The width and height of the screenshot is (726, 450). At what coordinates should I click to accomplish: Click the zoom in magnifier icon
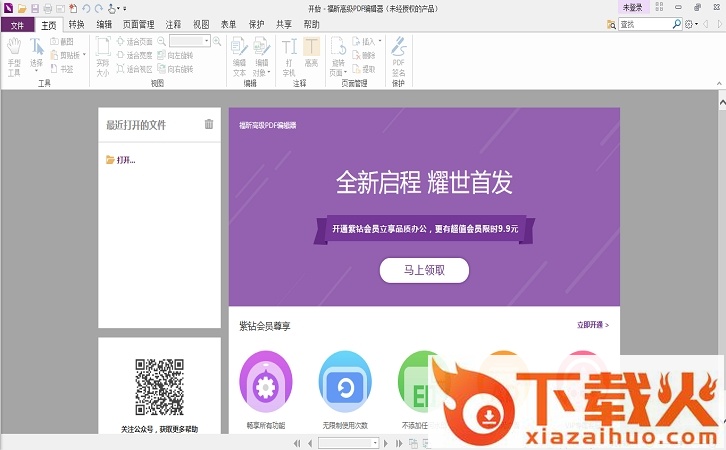(x=217, y=41)
